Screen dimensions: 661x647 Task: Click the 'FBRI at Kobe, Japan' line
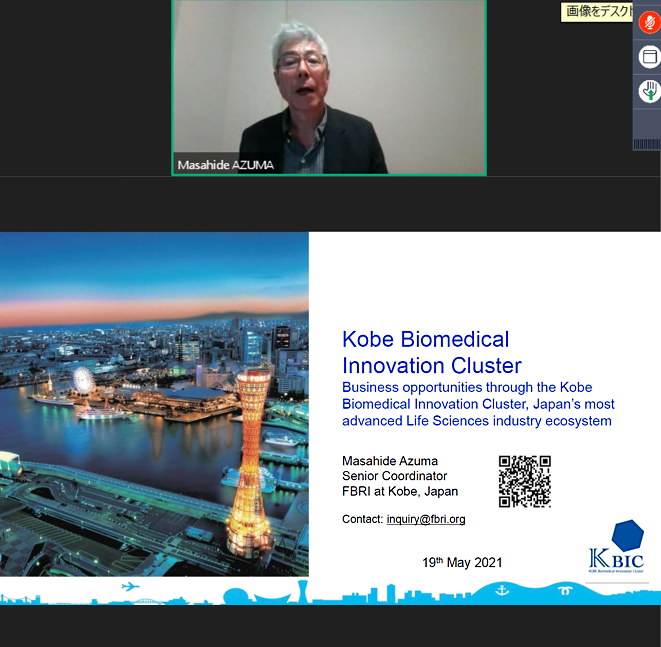pyautogui.click(x=400, y=491)
